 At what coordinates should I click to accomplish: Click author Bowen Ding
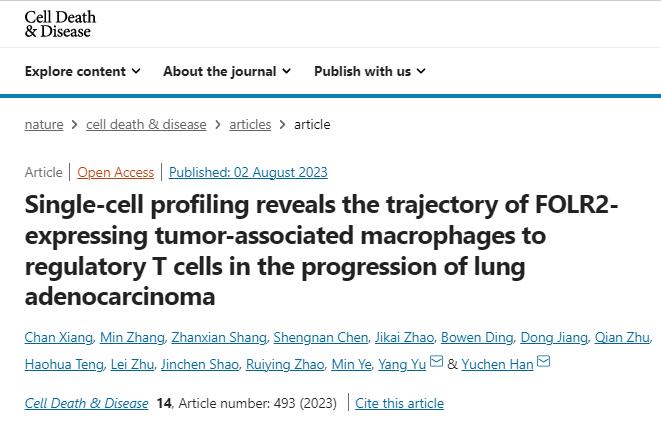point(477,337)
